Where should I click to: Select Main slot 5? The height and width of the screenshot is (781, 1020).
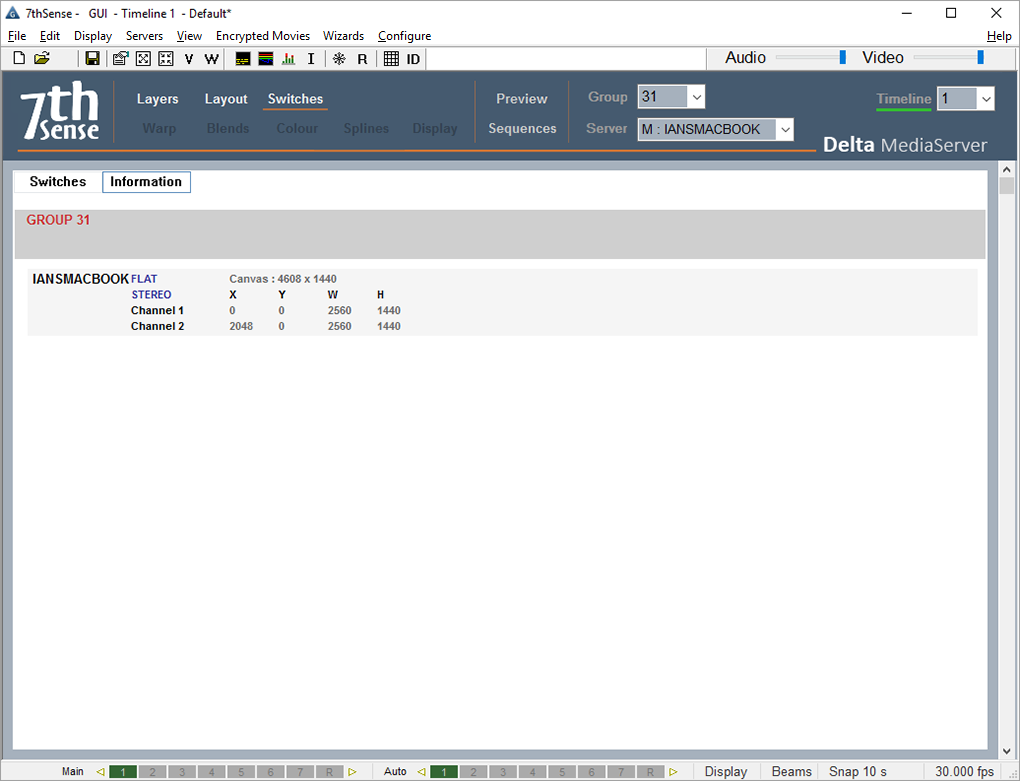click(x=241, y=772)
